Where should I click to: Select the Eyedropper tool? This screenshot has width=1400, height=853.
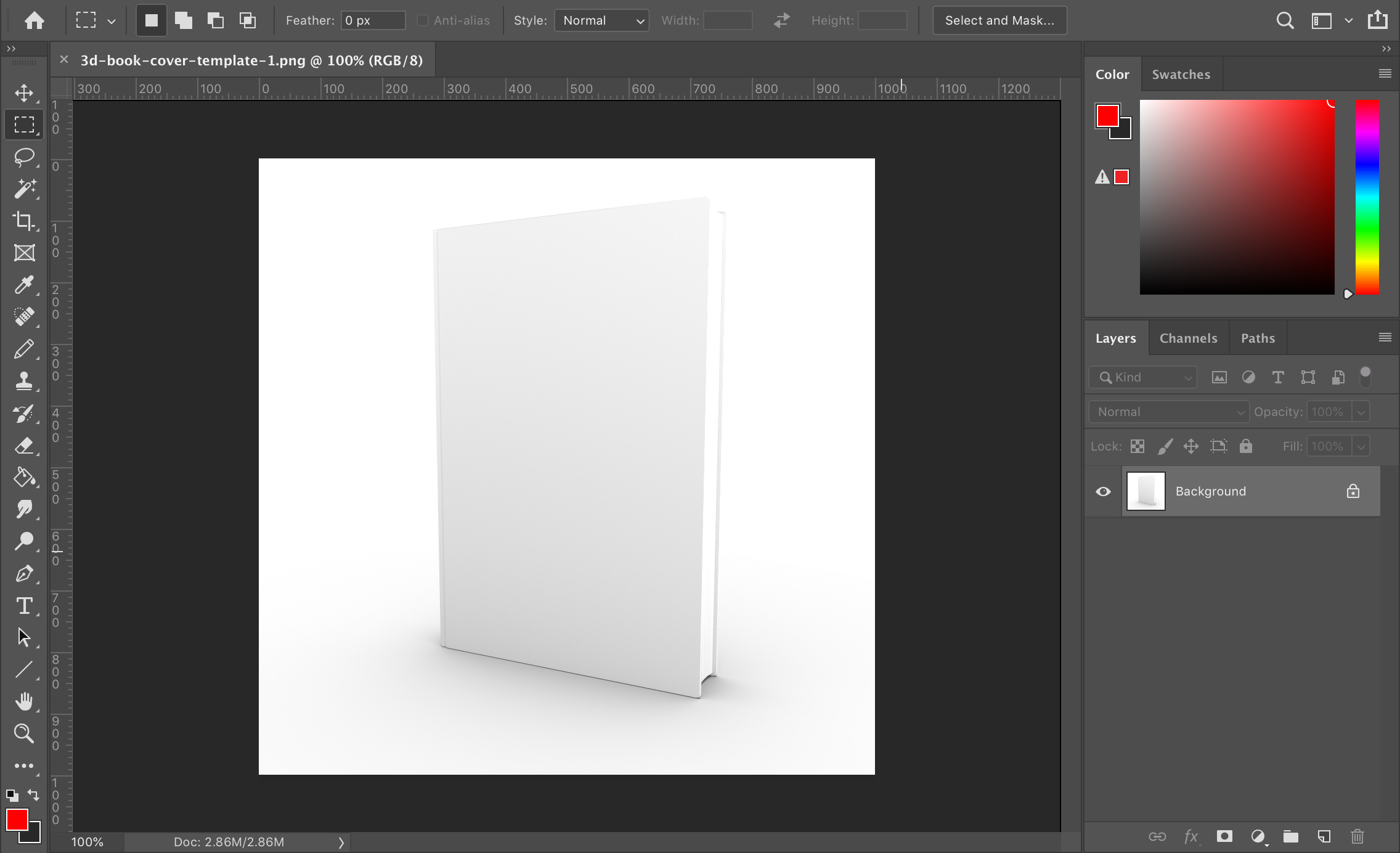click(x=24, y=285)
